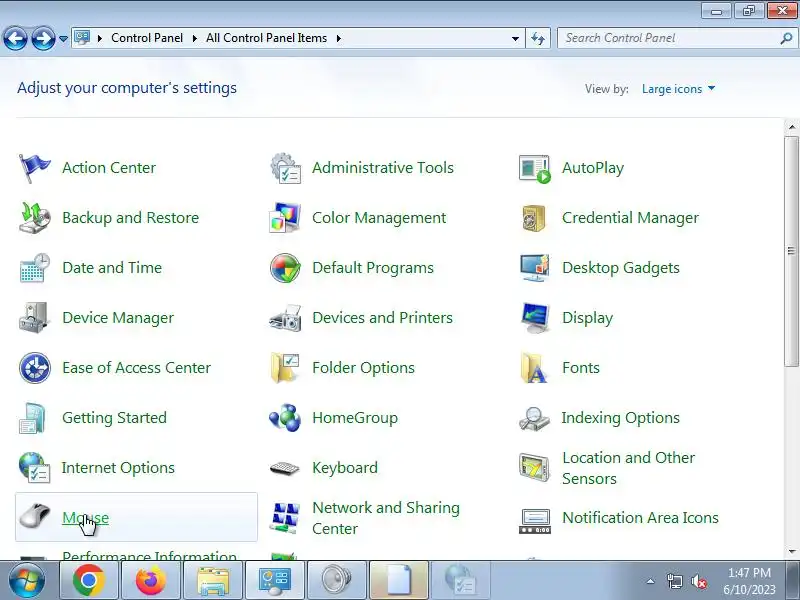
Task: Click the Getting Started icon
Action: (x=33, y=418)
